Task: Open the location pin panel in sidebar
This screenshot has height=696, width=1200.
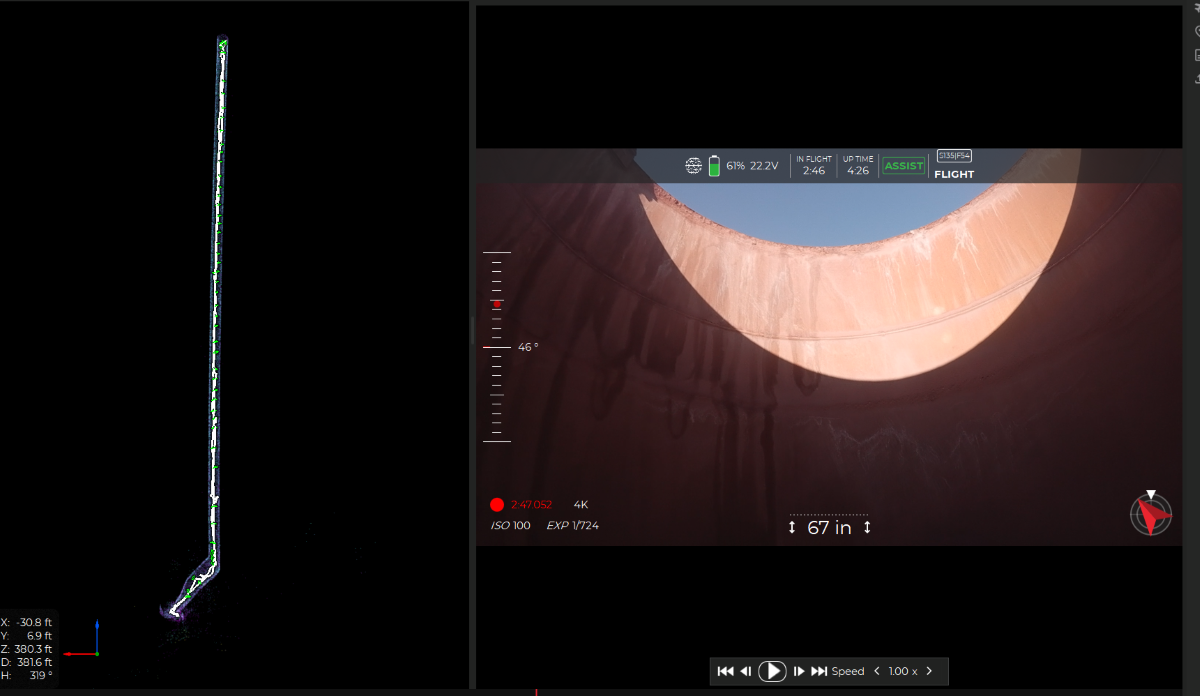Action: (x=1197, y=32)
